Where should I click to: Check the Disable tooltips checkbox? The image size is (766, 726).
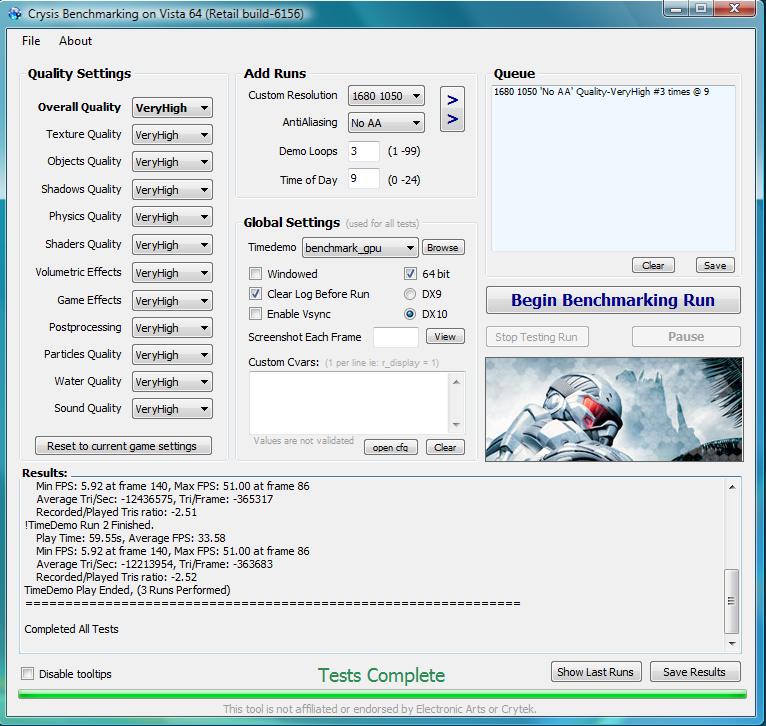[27, 674]
